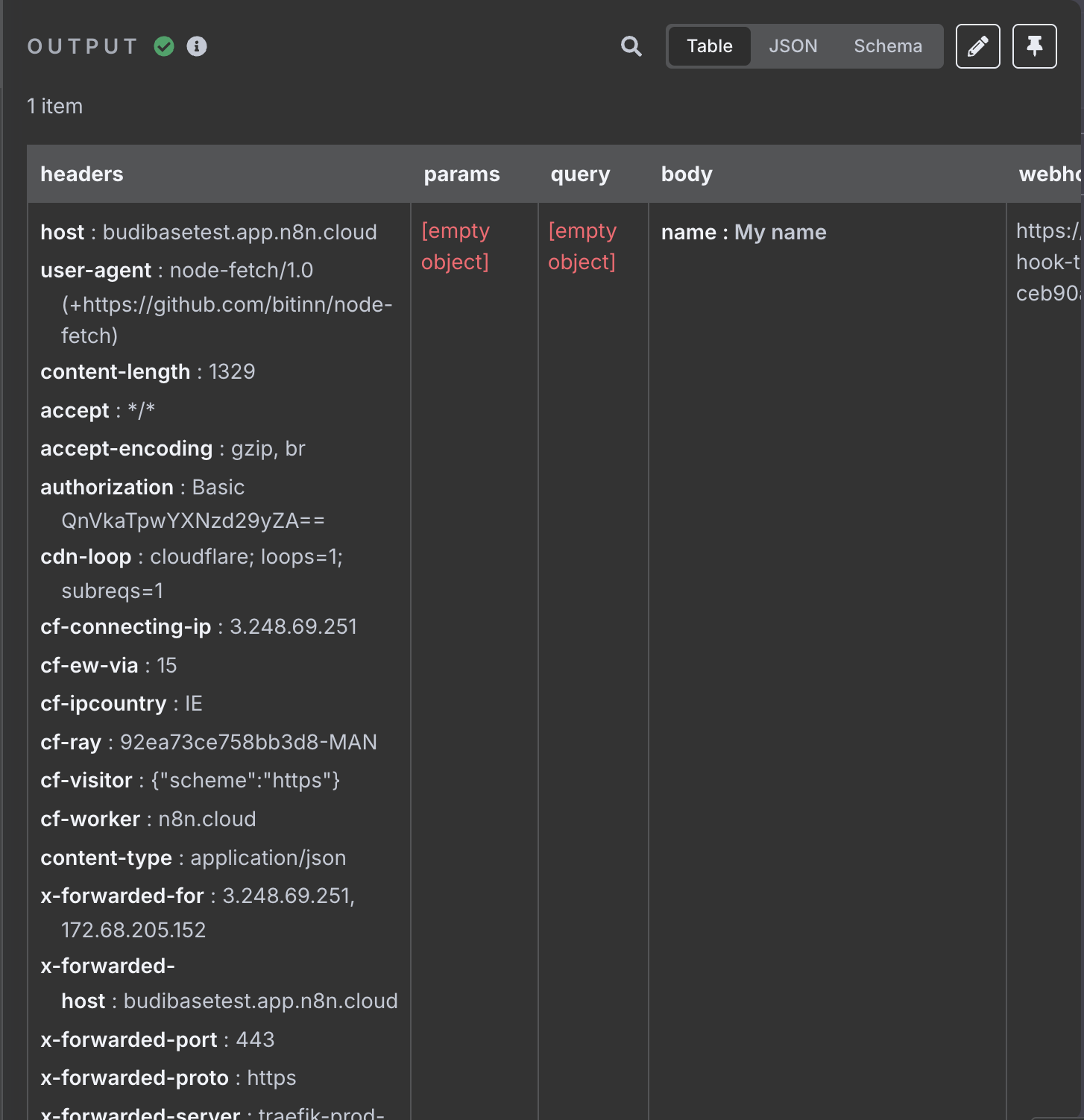Click the edit output pencil icon
Image resolution: width=1084 pixels, height=1120 pixels.
(x=977, y=46)
